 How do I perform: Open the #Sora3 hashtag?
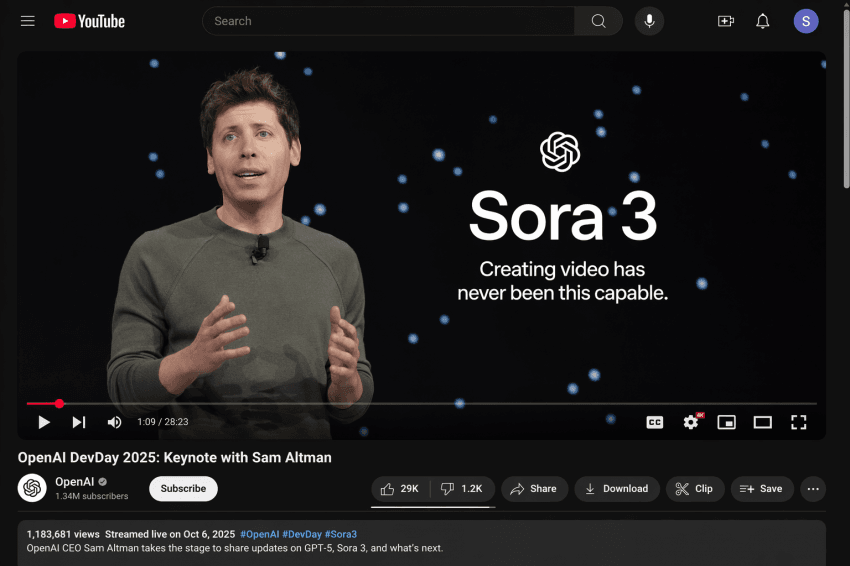pos(341,534)
